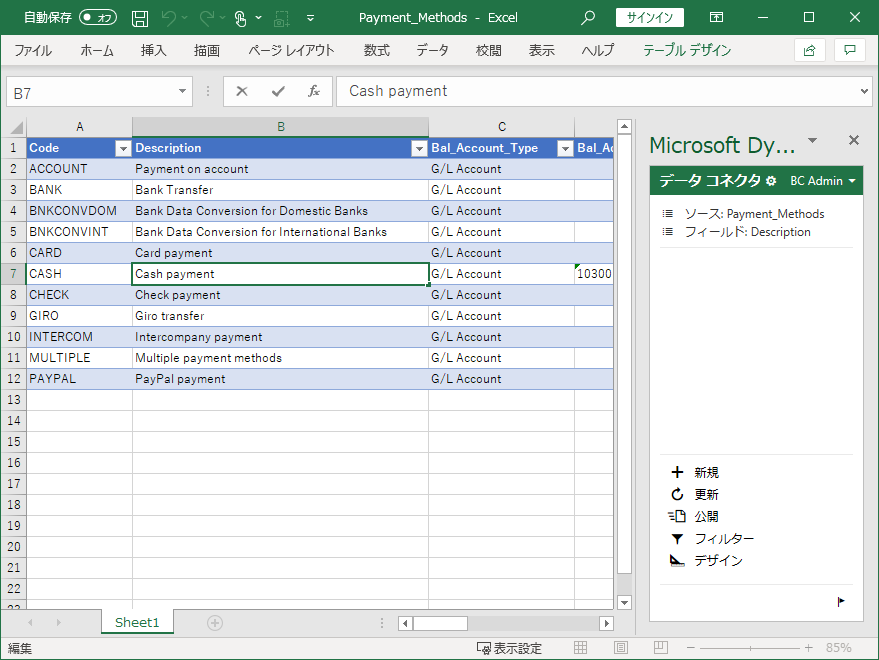The width and height of the screenshot is (879, 660).
Task: Select row 12 header
Action: [x=13, y=379]
